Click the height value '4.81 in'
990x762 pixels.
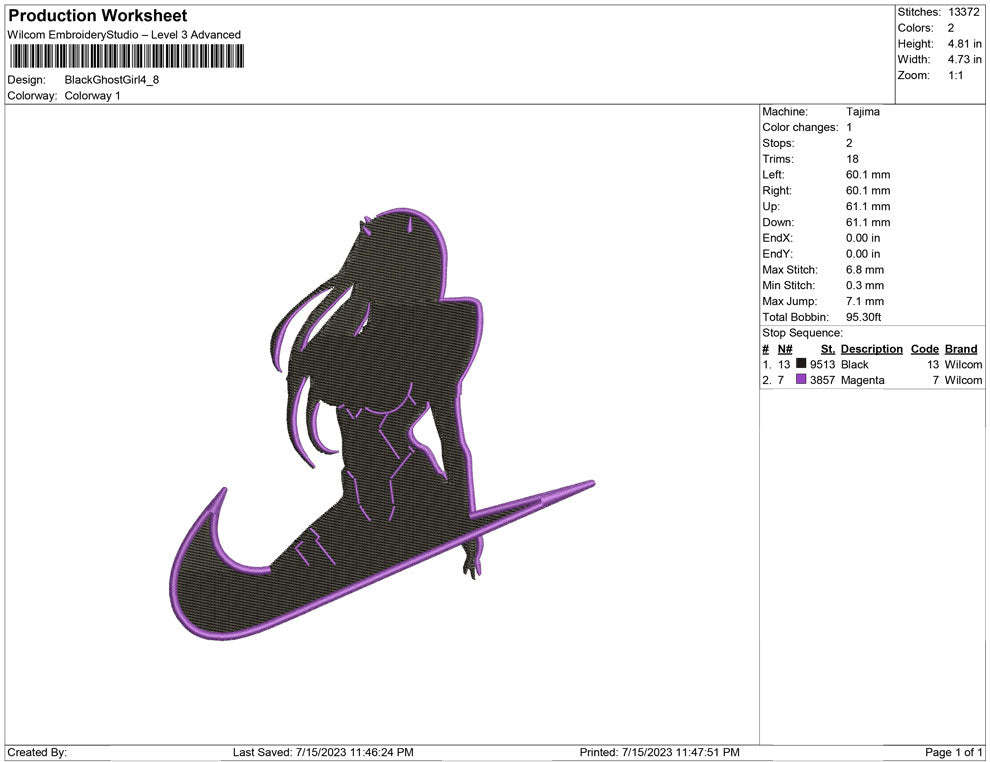[964, 44]
